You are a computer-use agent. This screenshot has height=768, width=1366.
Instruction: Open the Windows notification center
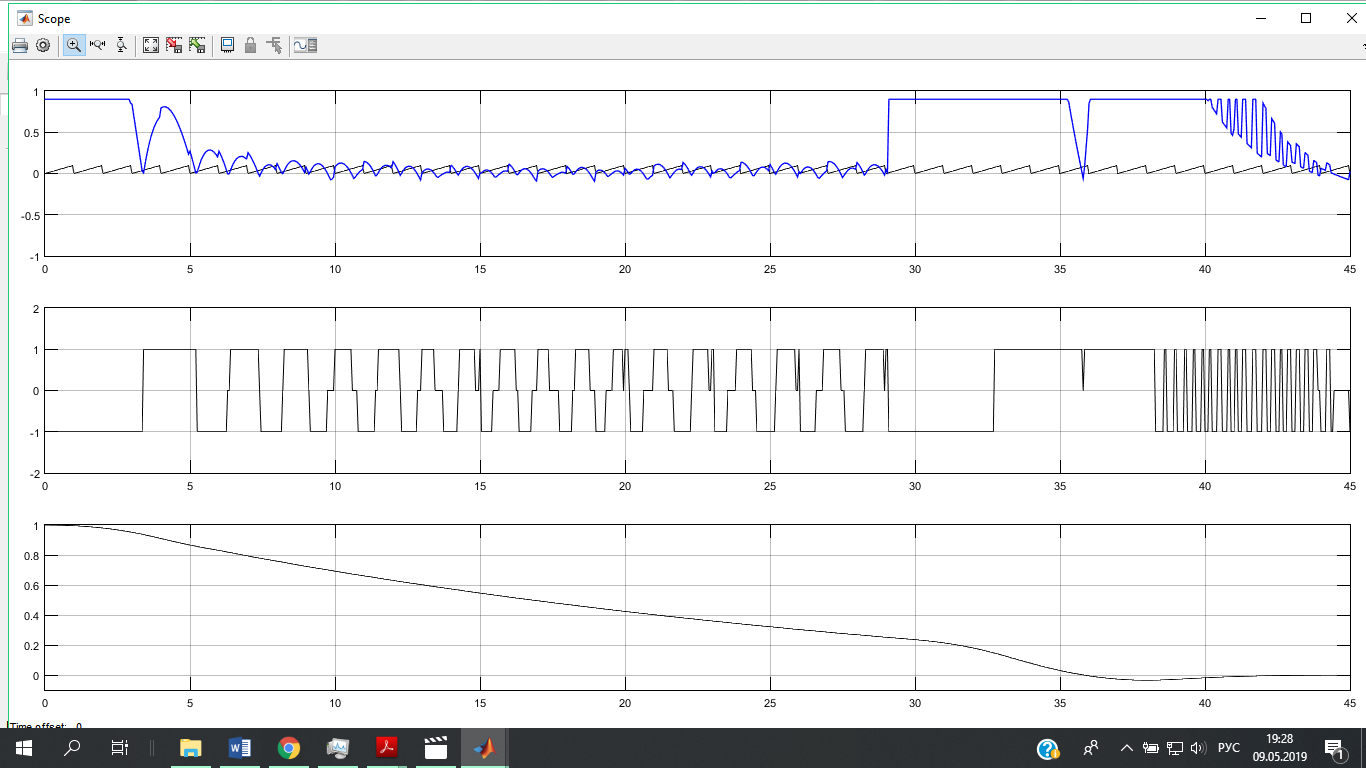click(1334, 748)
